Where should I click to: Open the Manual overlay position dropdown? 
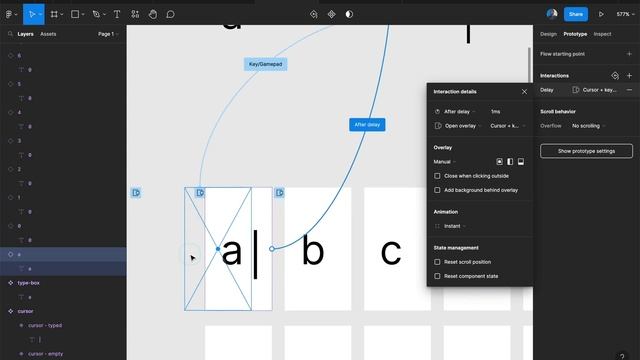[444, 162]
